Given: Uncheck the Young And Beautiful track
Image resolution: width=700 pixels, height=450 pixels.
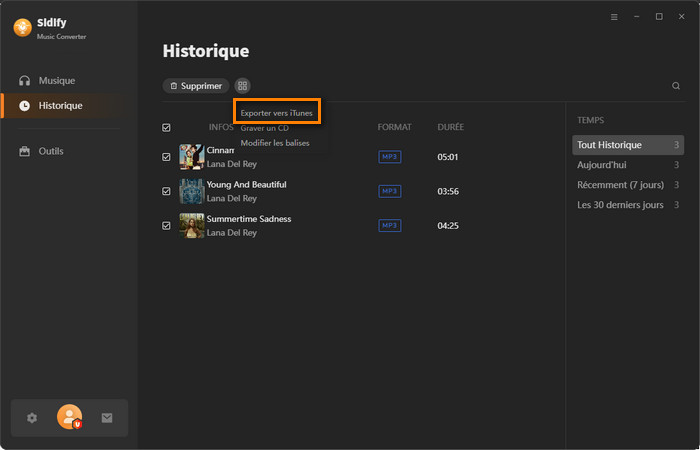Looking at the screenshot, I should (166, 191).
